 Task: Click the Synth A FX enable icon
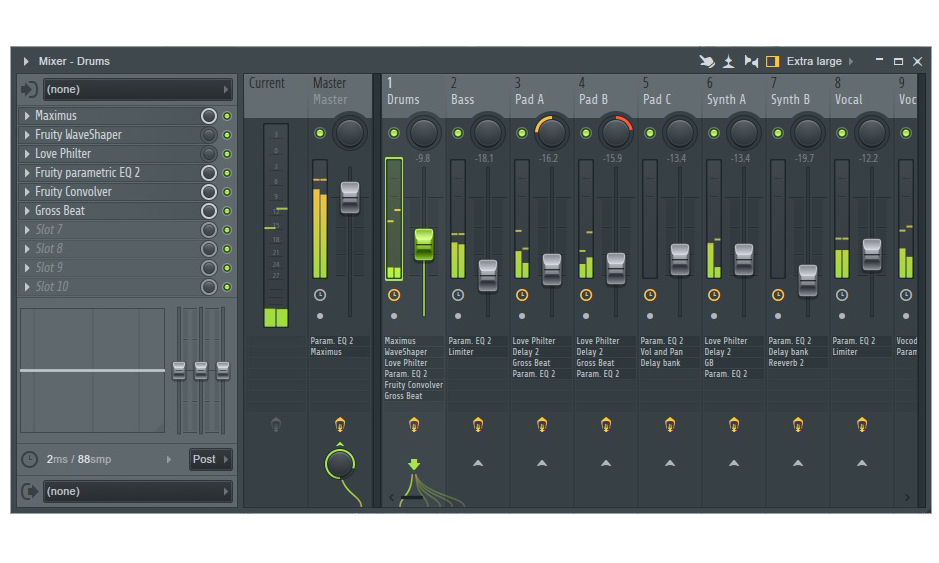pyautogui.click(x=734, y=425)
